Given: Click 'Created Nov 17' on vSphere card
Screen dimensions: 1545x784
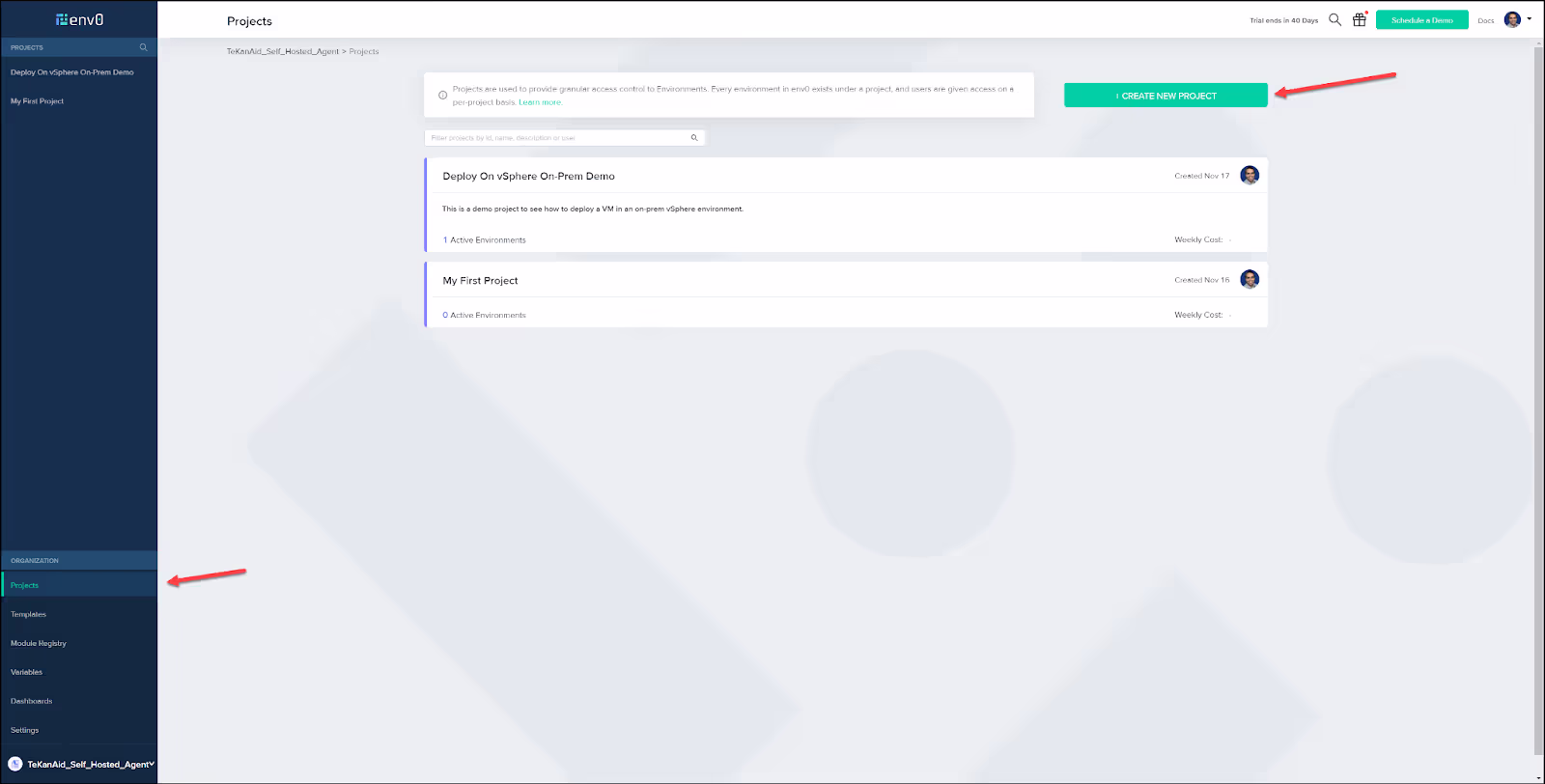Looking at the screenshot, I should (x=1202, y=176).
